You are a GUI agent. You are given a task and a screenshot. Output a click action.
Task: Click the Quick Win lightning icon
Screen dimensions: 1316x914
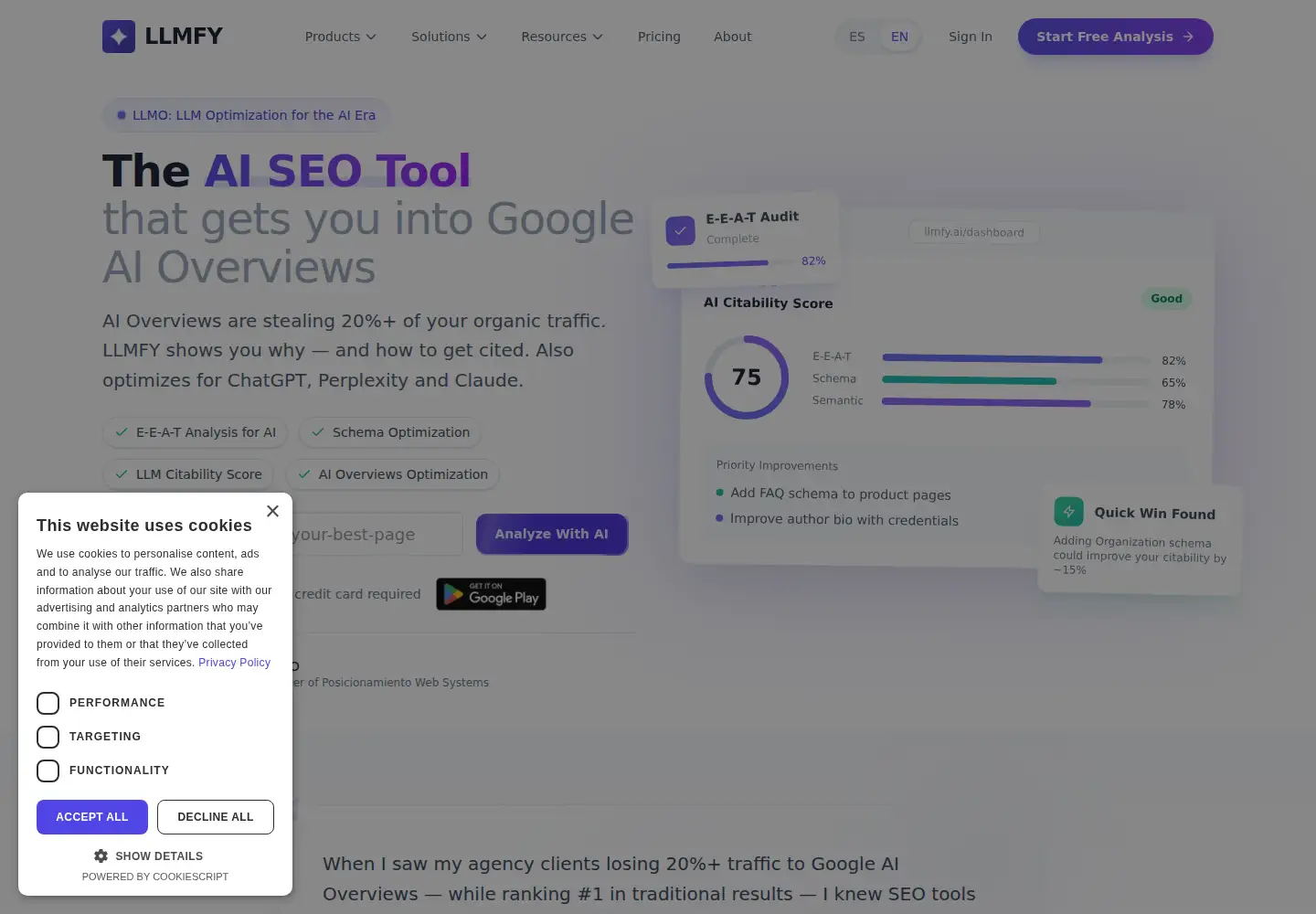click(1068, 512)
